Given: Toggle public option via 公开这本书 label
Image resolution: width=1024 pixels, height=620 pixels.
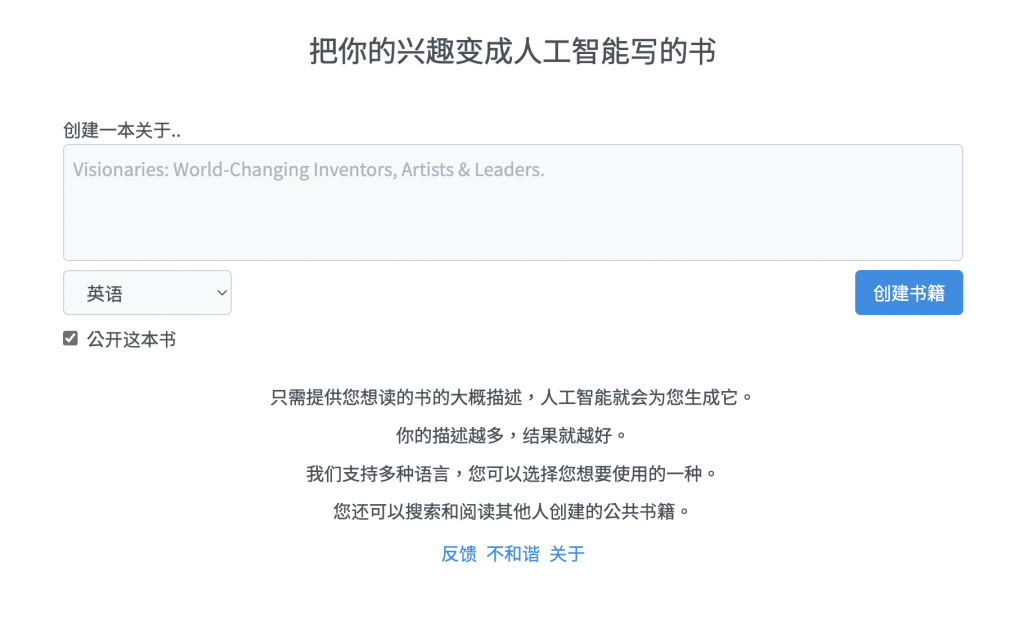Looking at the screenshot, I should pos(131,339).
